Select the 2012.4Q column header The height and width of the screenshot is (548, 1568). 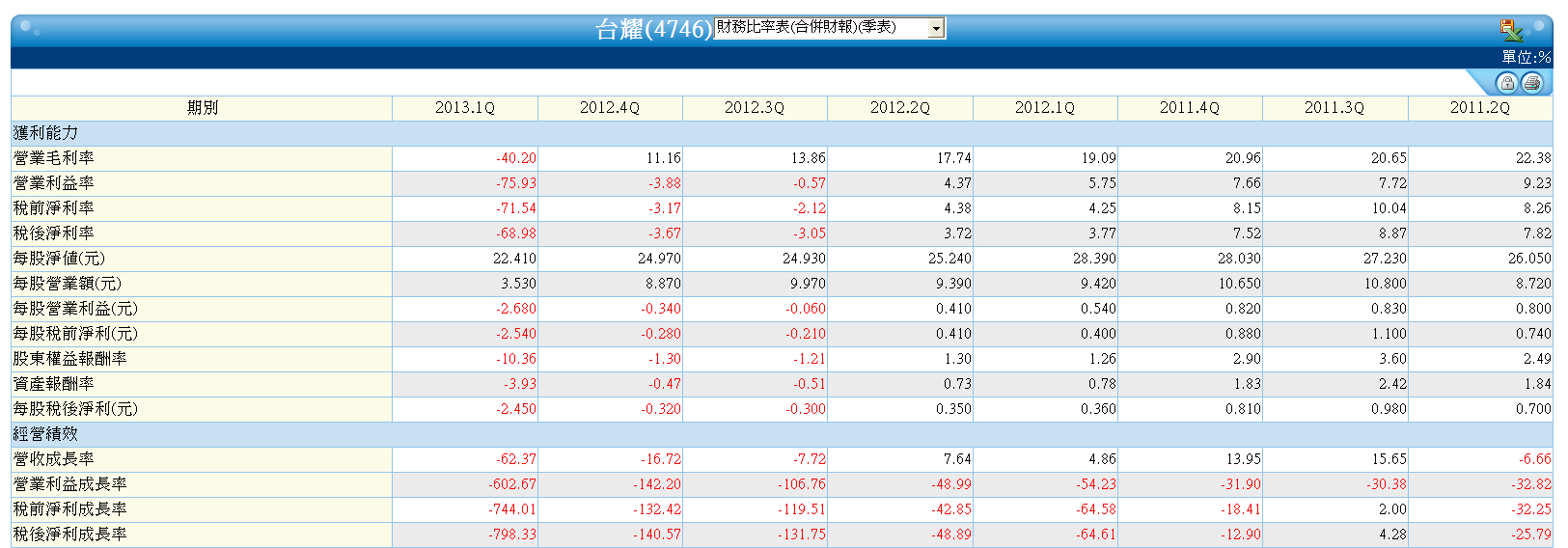[610, 108]
